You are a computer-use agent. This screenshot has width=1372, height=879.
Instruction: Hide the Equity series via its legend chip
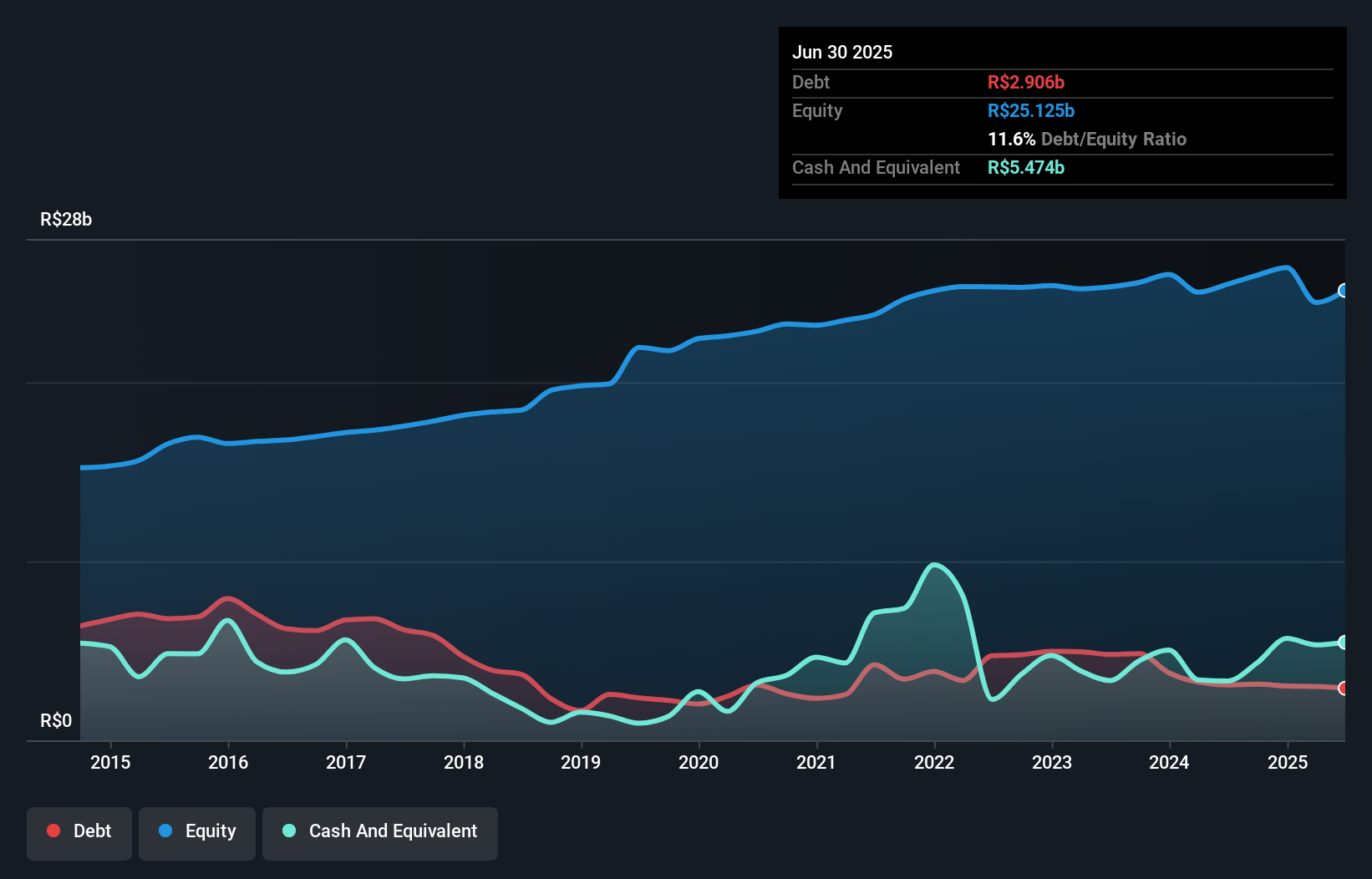[196, 833]
